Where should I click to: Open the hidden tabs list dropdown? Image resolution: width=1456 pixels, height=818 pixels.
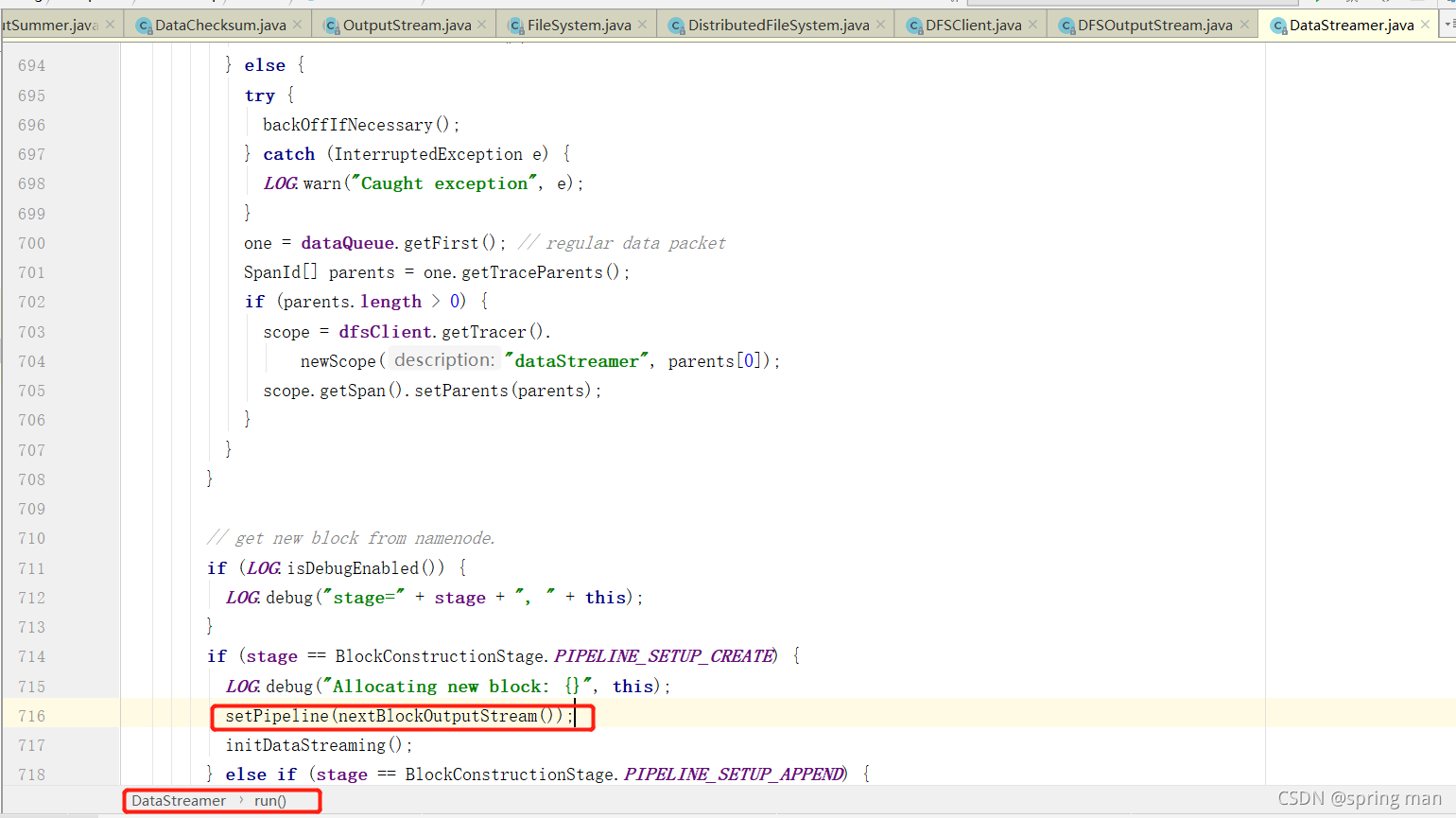(x=1449, y=25)
